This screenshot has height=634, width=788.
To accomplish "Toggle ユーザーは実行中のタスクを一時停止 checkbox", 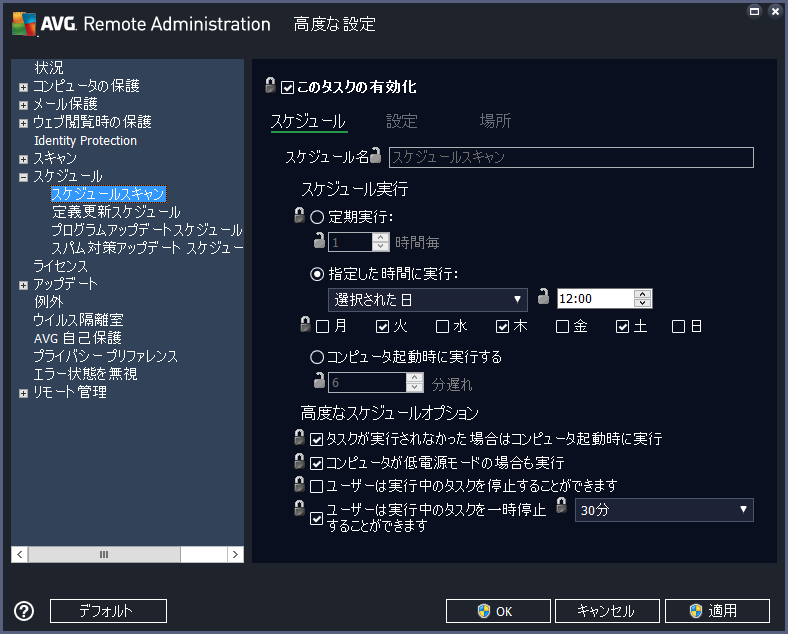I will pyautogui.click(x=316, y=518).
